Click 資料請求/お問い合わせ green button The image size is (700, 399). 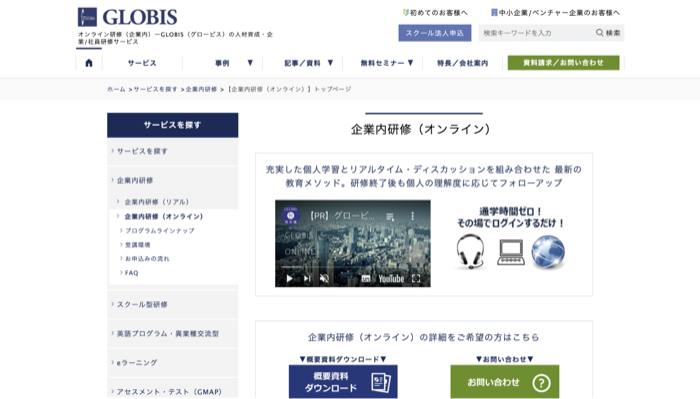(x=563, y=63)
